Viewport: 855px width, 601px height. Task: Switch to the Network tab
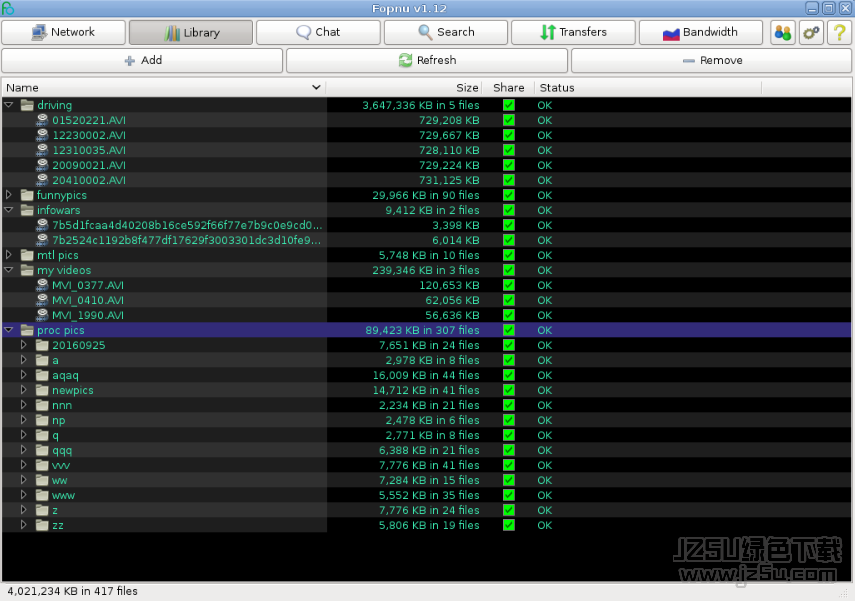click(63, 32)
